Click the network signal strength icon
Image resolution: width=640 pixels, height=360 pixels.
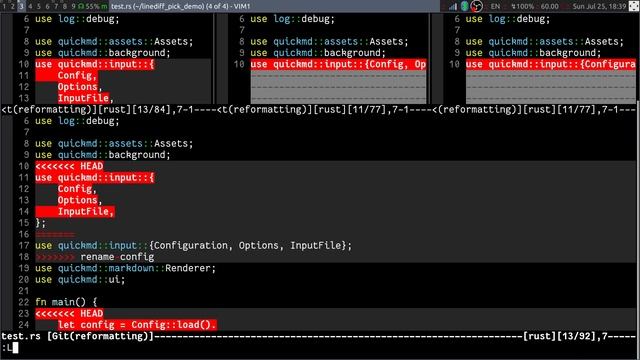(453, 6)
